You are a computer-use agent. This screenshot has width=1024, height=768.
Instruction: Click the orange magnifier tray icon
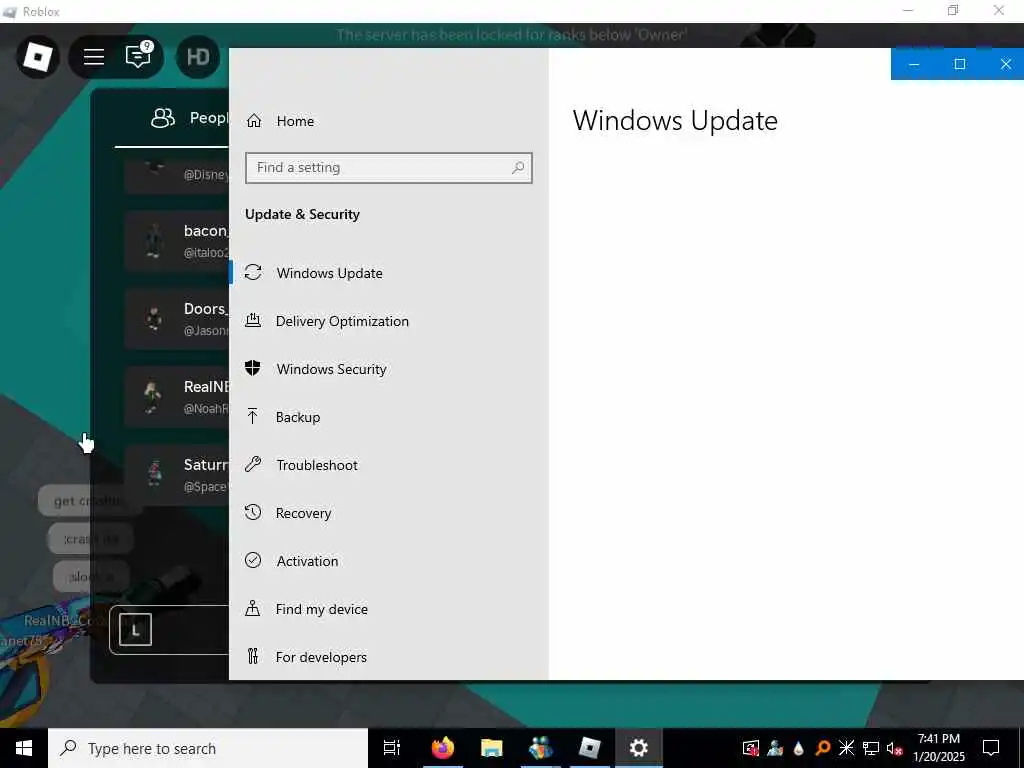point(823,748)
